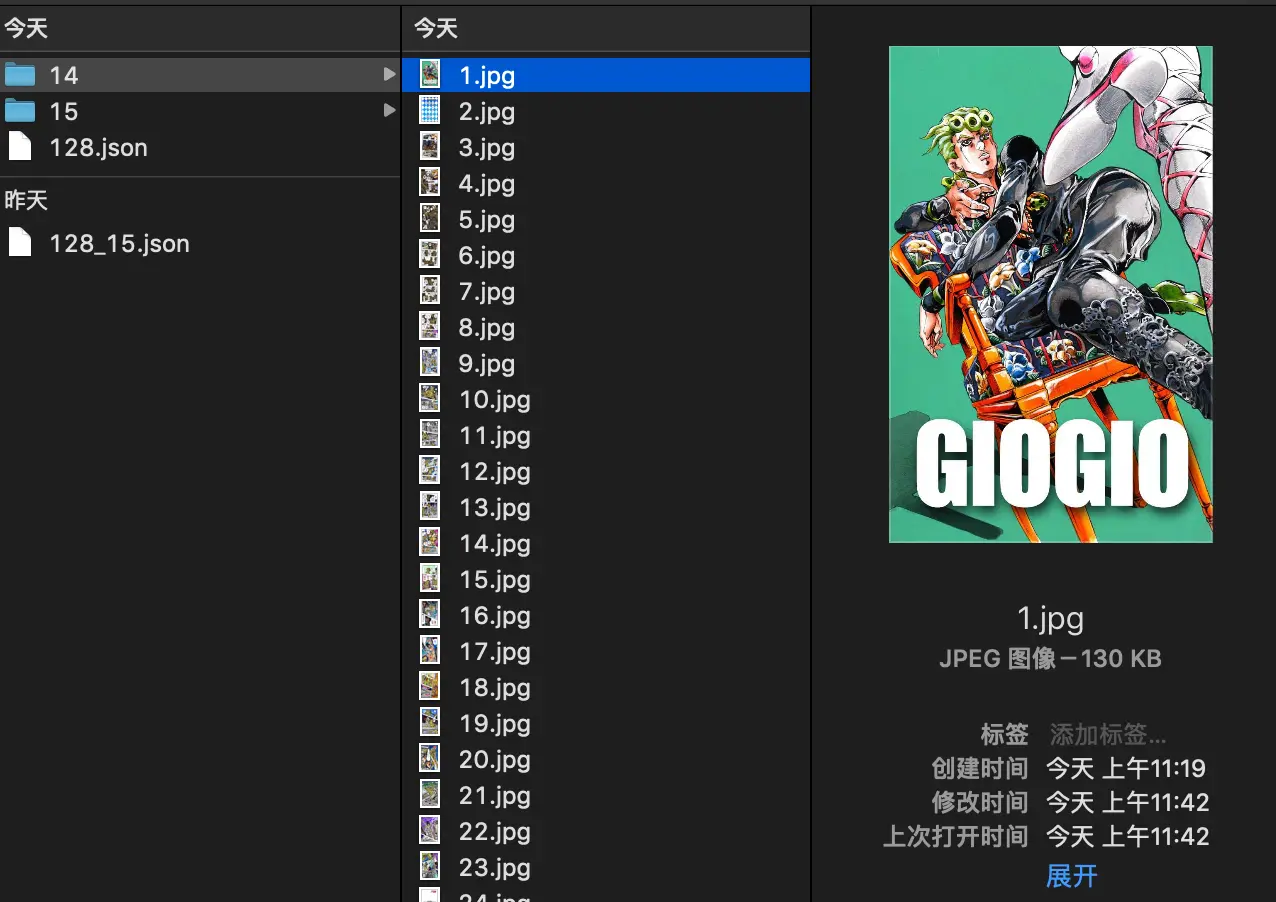This screenshot has width=1276, height=902.
Task: Select the file name 11.jpg
Action: pyautogui.click(x=495, y=435)
